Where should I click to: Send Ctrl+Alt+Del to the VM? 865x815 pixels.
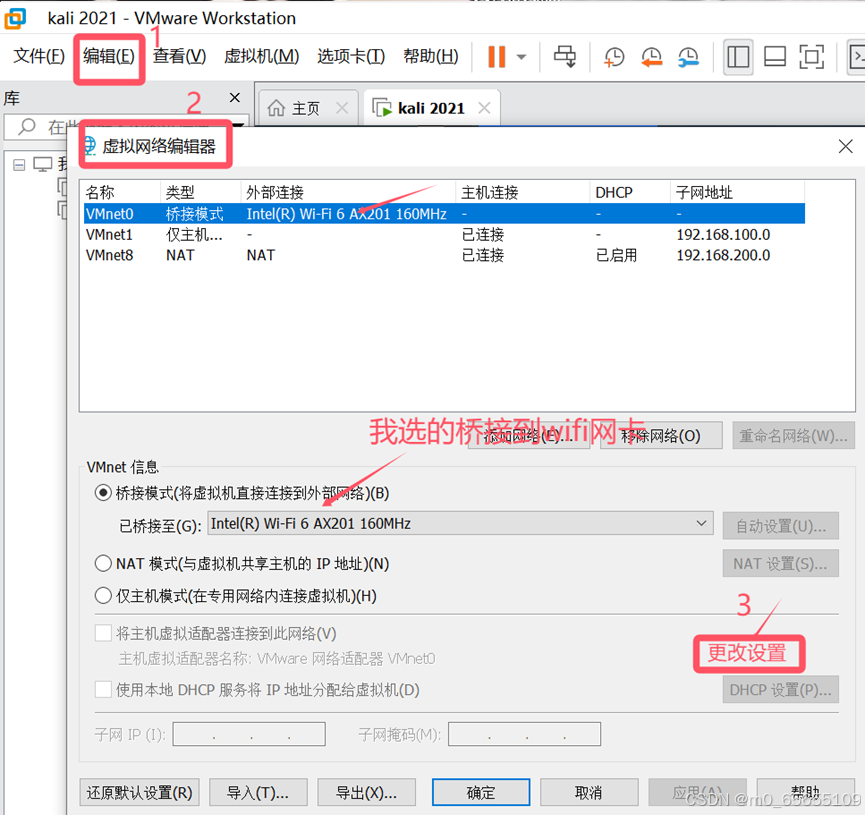click(565, 56)
